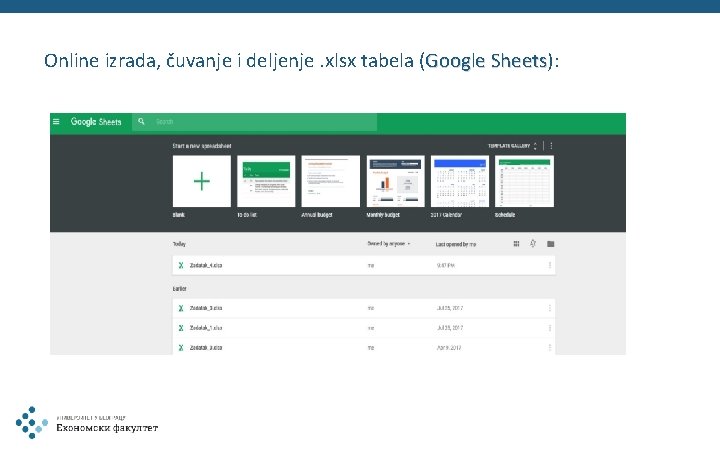
Task: Open the templates section more options menu
Action: 551,146
